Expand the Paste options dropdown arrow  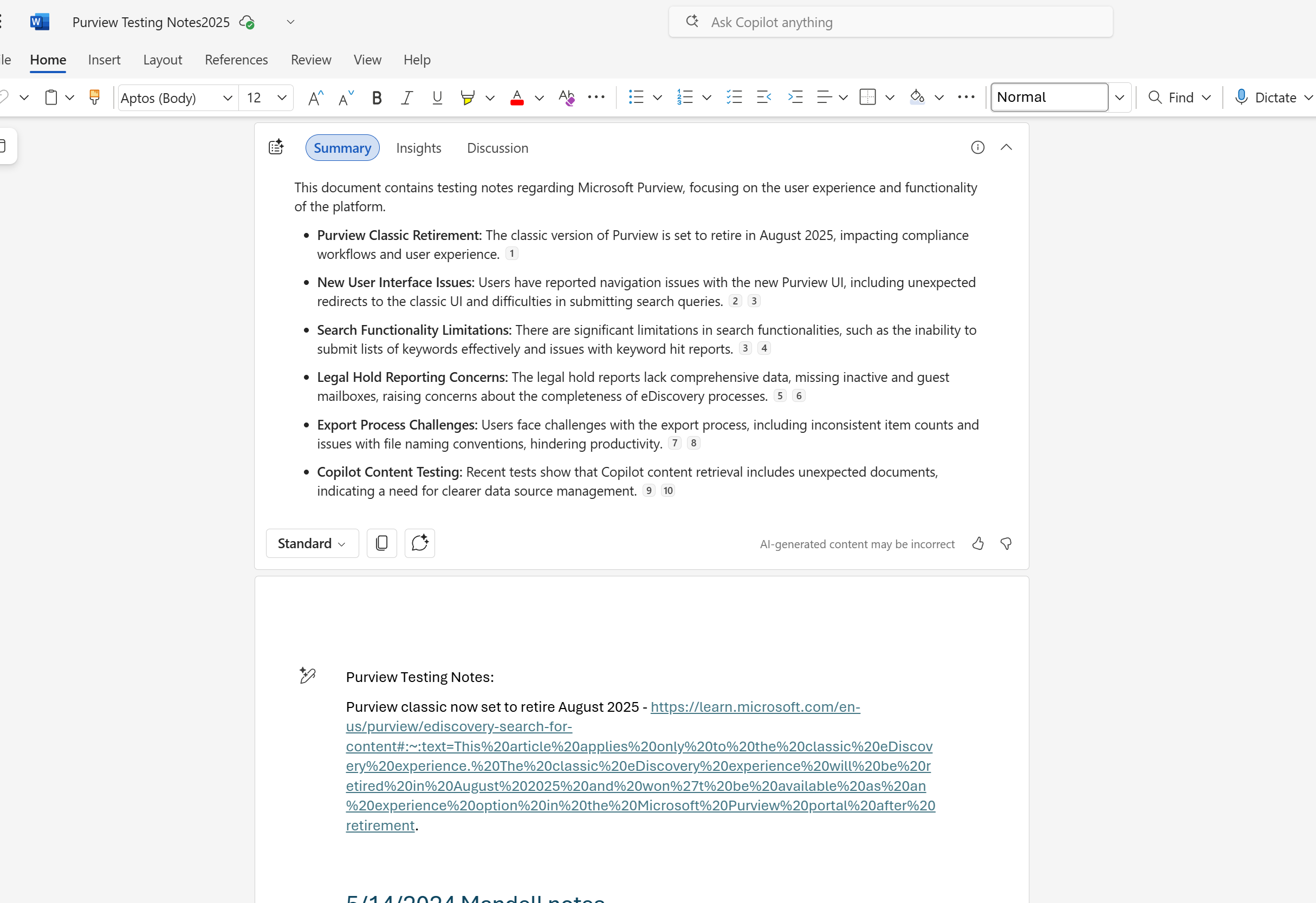pos(70,98)
